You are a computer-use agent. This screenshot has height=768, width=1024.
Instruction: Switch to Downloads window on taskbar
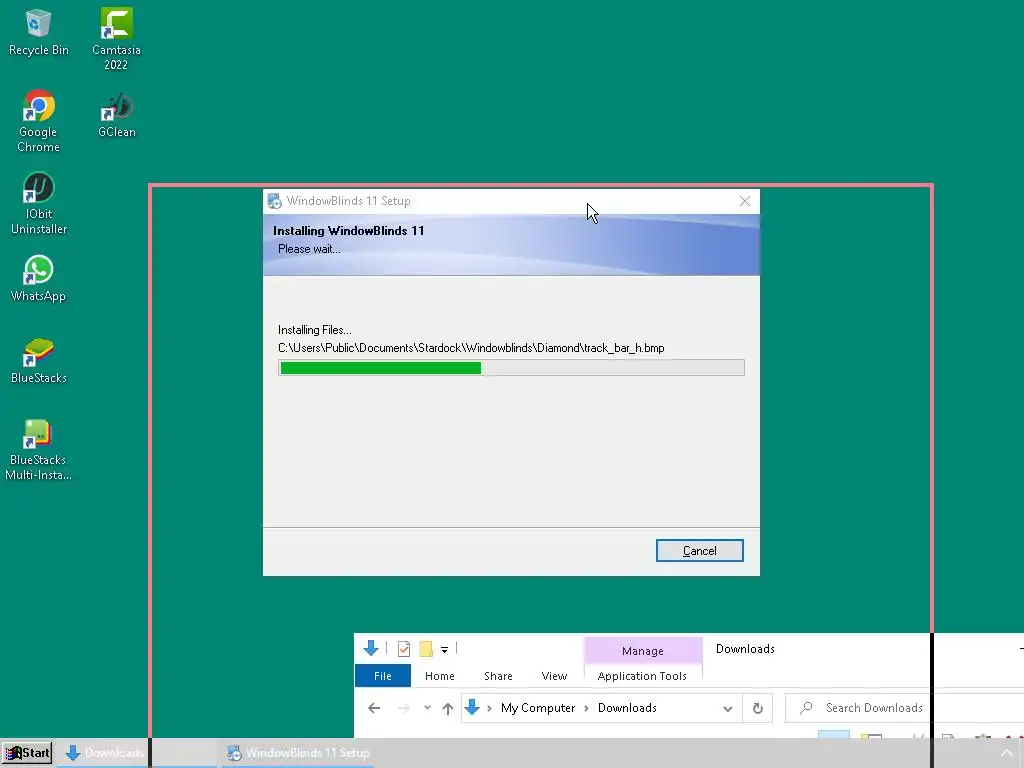(x=104, y=753)
